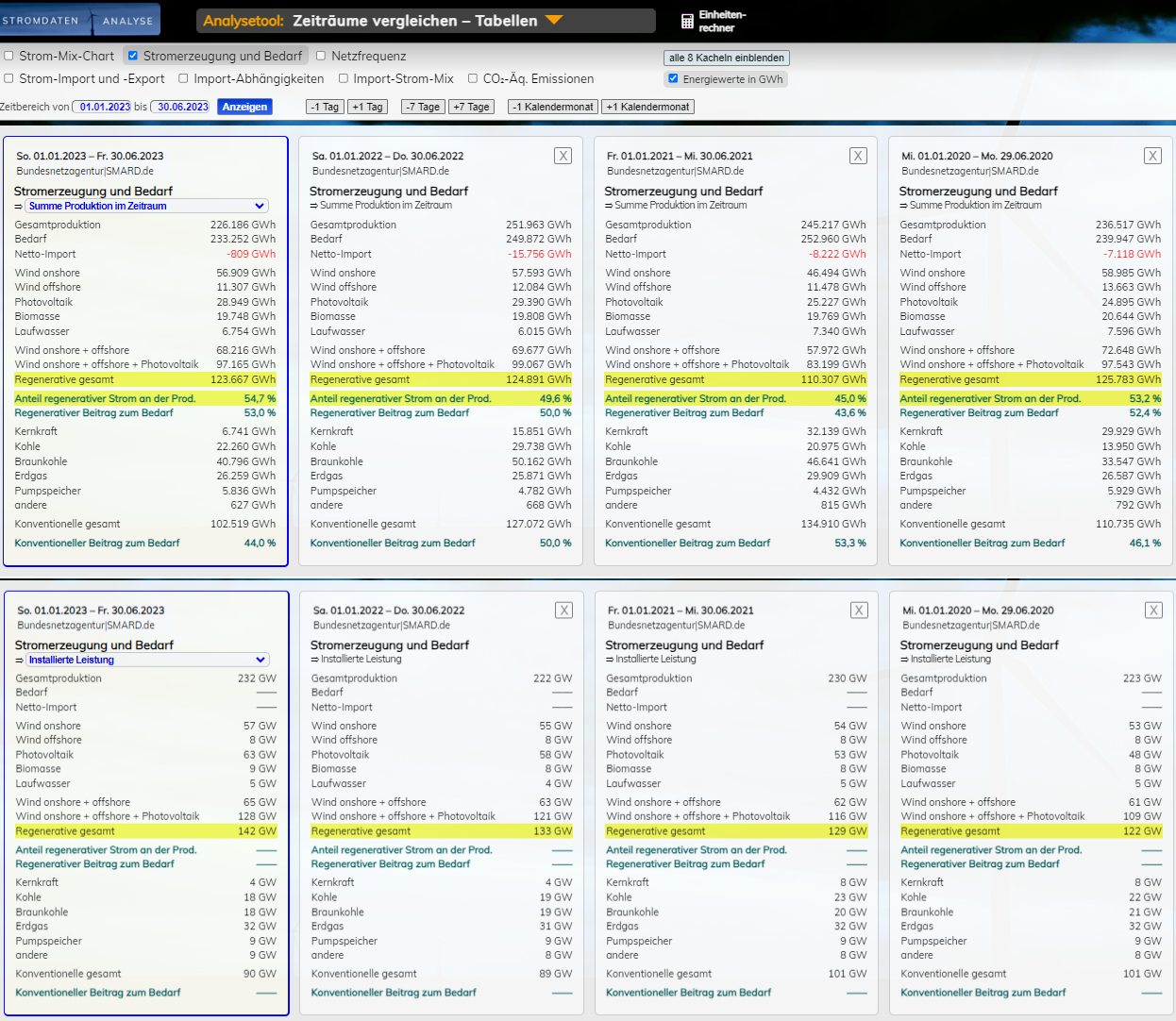Close the 2020 Installierte Leistung tile
Screen dimensions: 1176x1021
pos(1153,611)
